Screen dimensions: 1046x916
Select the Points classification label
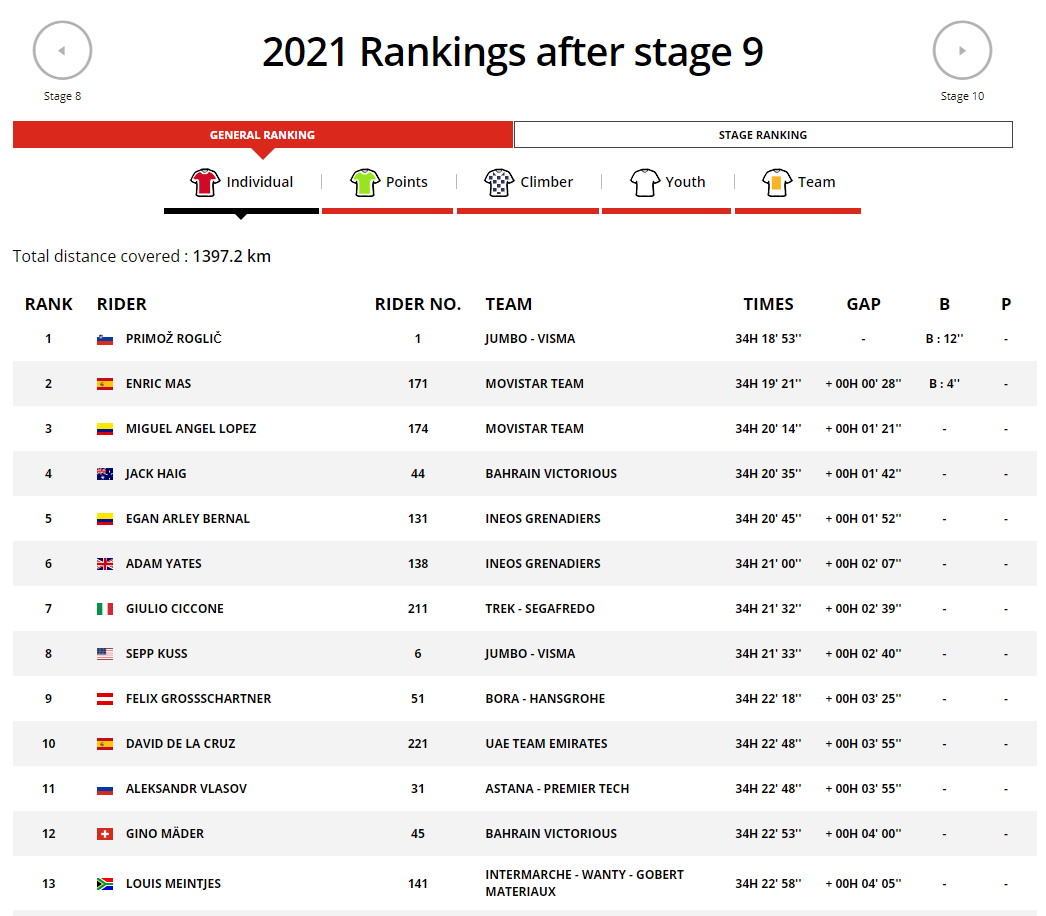(406, 182)
